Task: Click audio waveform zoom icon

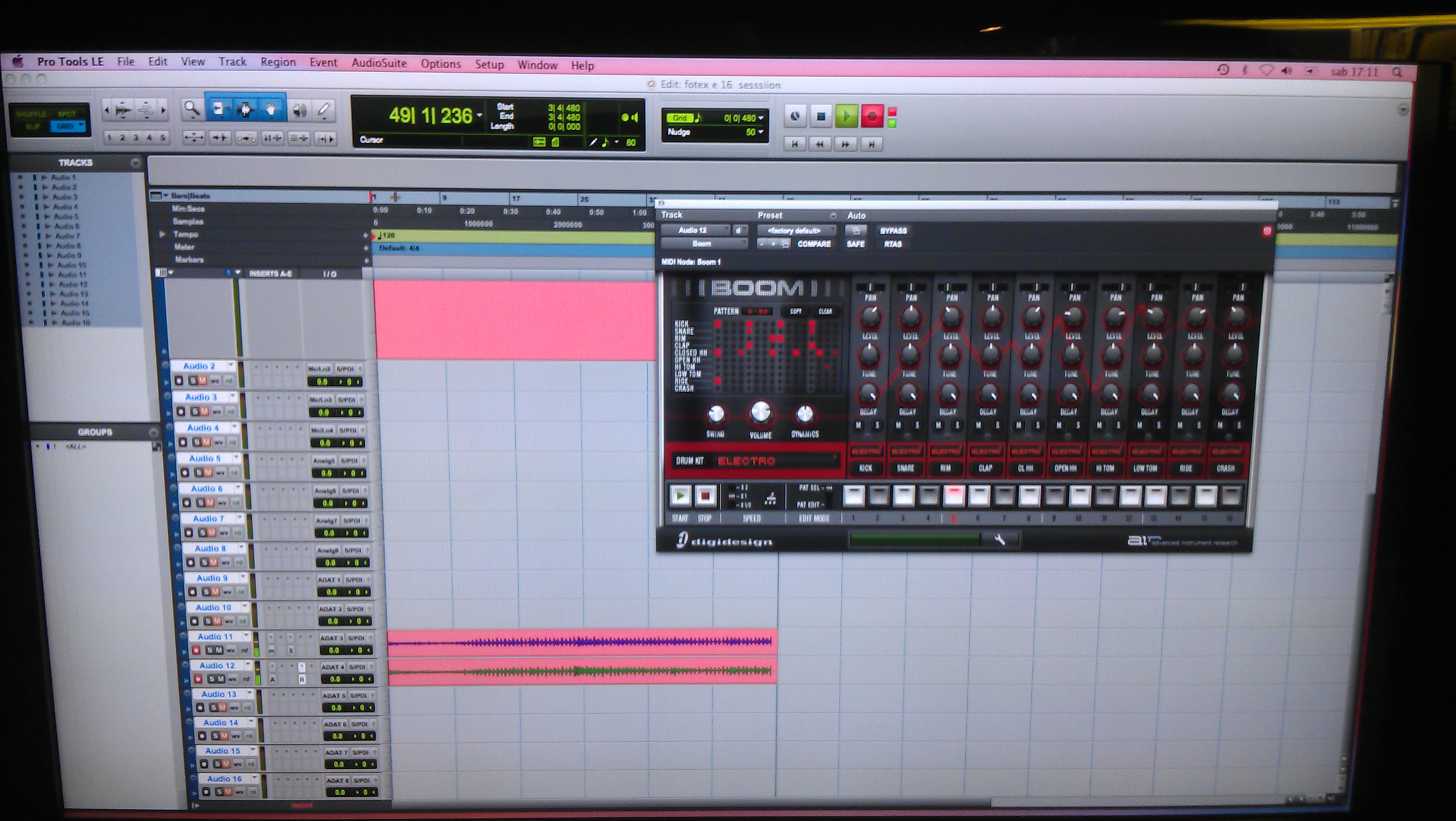Action: tap(123, 110)
